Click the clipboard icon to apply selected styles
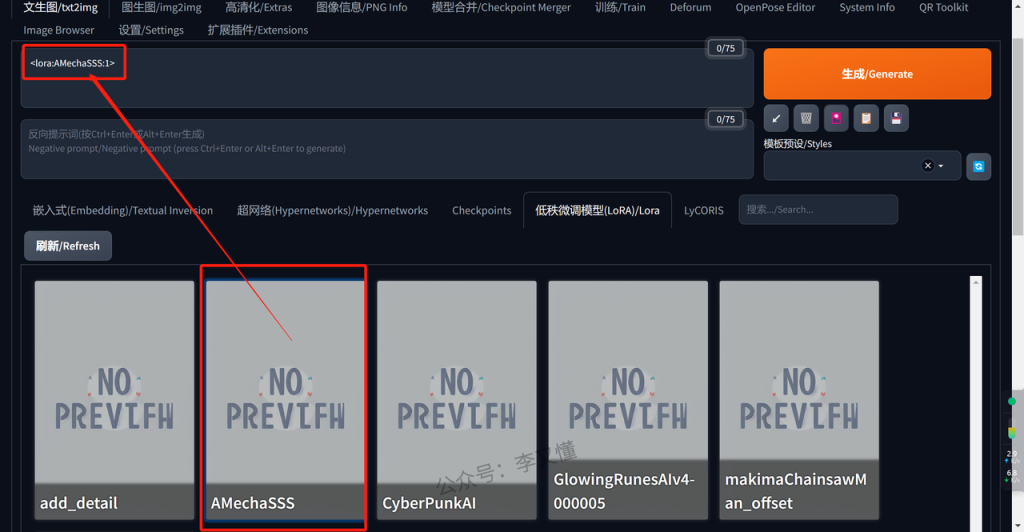This screenshot has width=1024, height=532. coord(866,118)
